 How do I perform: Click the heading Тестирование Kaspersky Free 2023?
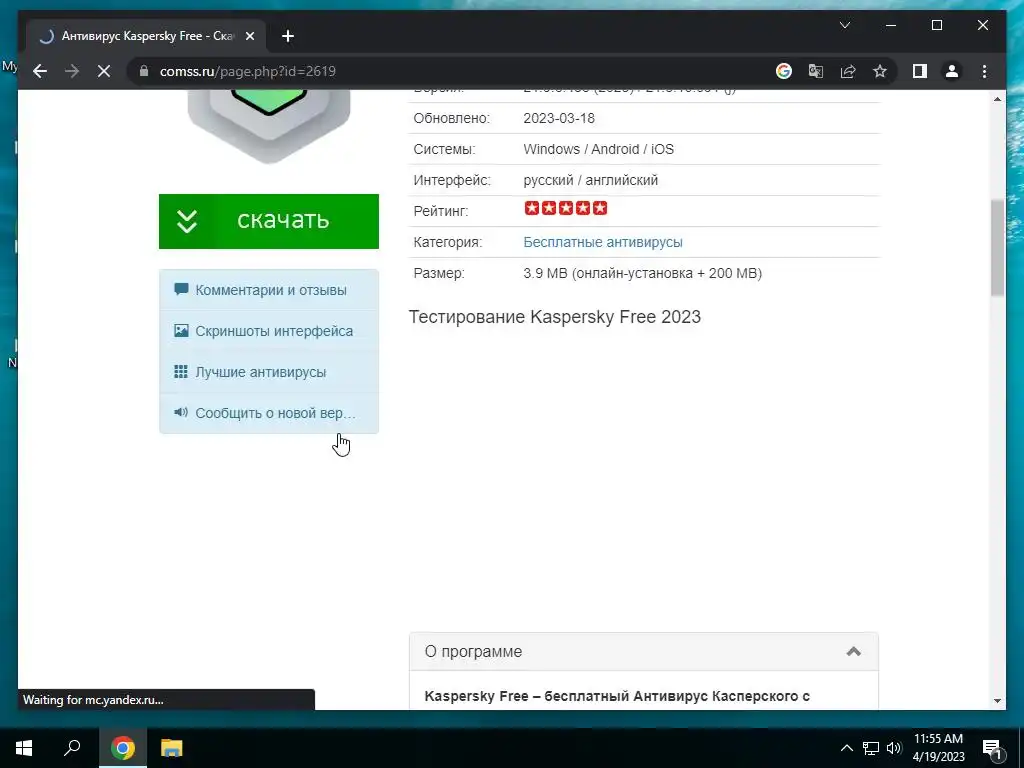(554, 317)
